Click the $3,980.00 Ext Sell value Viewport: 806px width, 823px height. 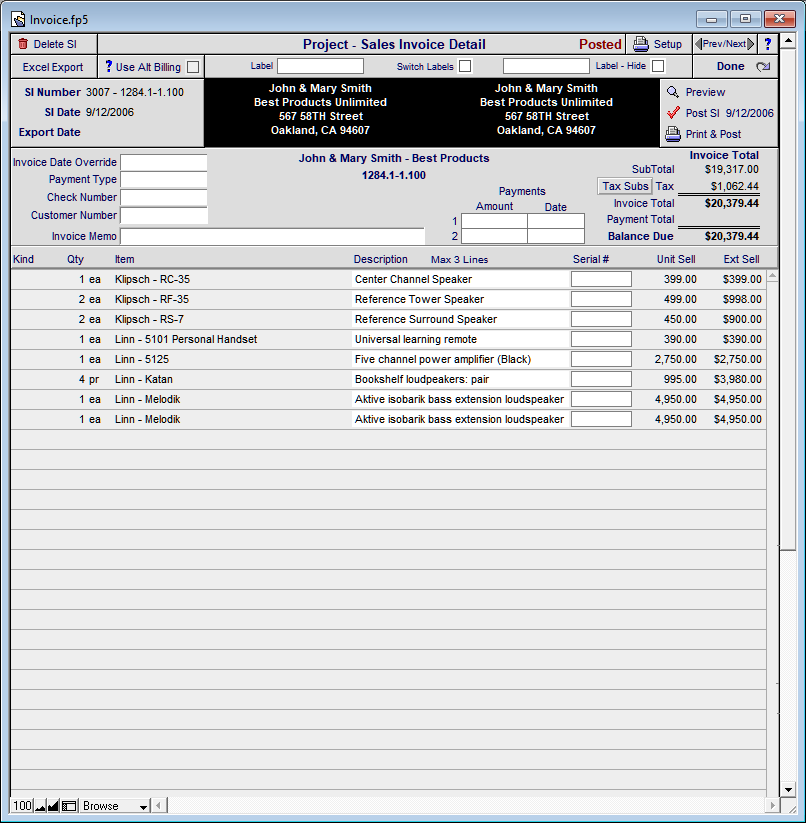tap(737, 379)
